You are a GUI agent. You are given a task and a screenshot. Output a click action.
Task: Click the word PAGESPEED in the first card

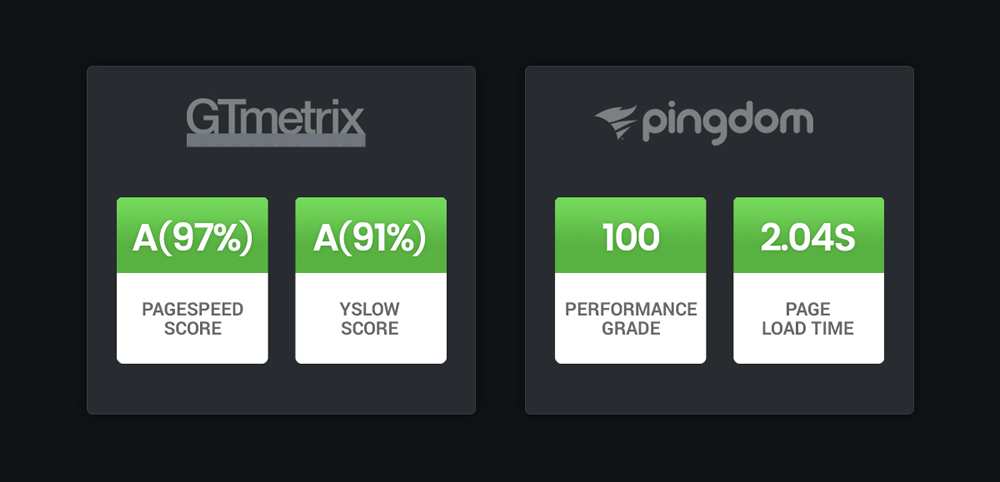tap(192, 310)
